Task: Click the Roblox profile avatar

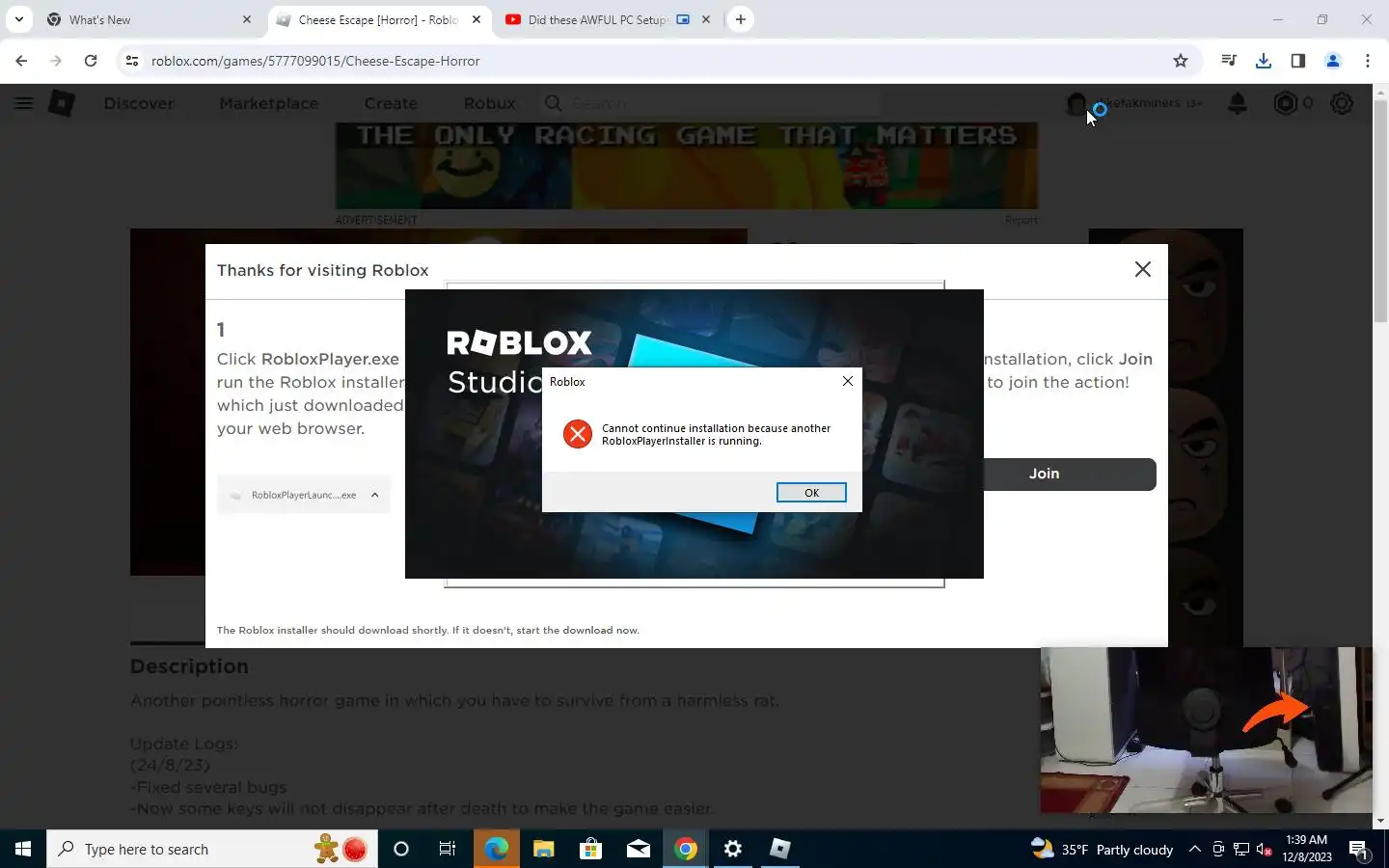Action: 1076,103
